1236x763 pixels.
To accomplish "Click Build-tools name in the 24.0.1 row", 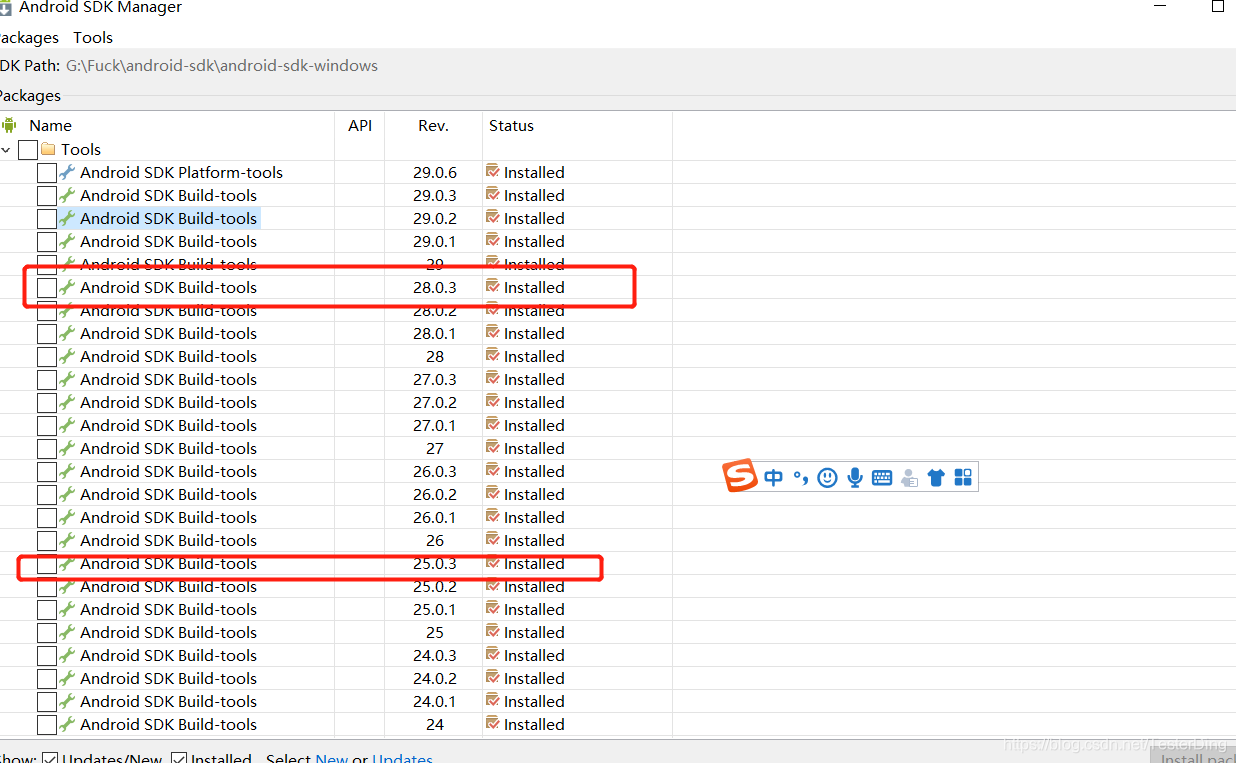I will pos(168,701).
